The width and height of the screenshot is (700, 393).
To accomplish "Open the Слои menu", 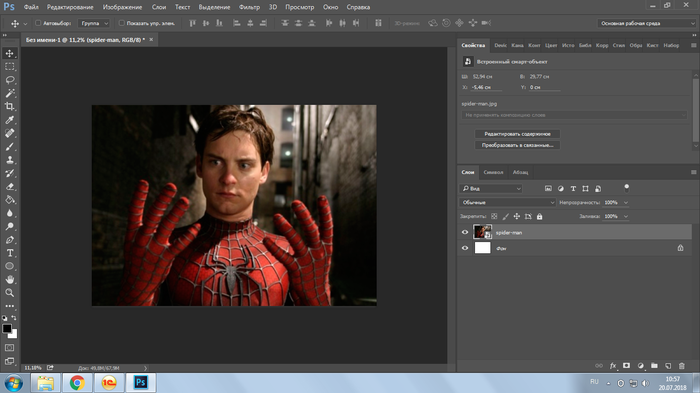I will pyautogui.click(x=158, y=7).
